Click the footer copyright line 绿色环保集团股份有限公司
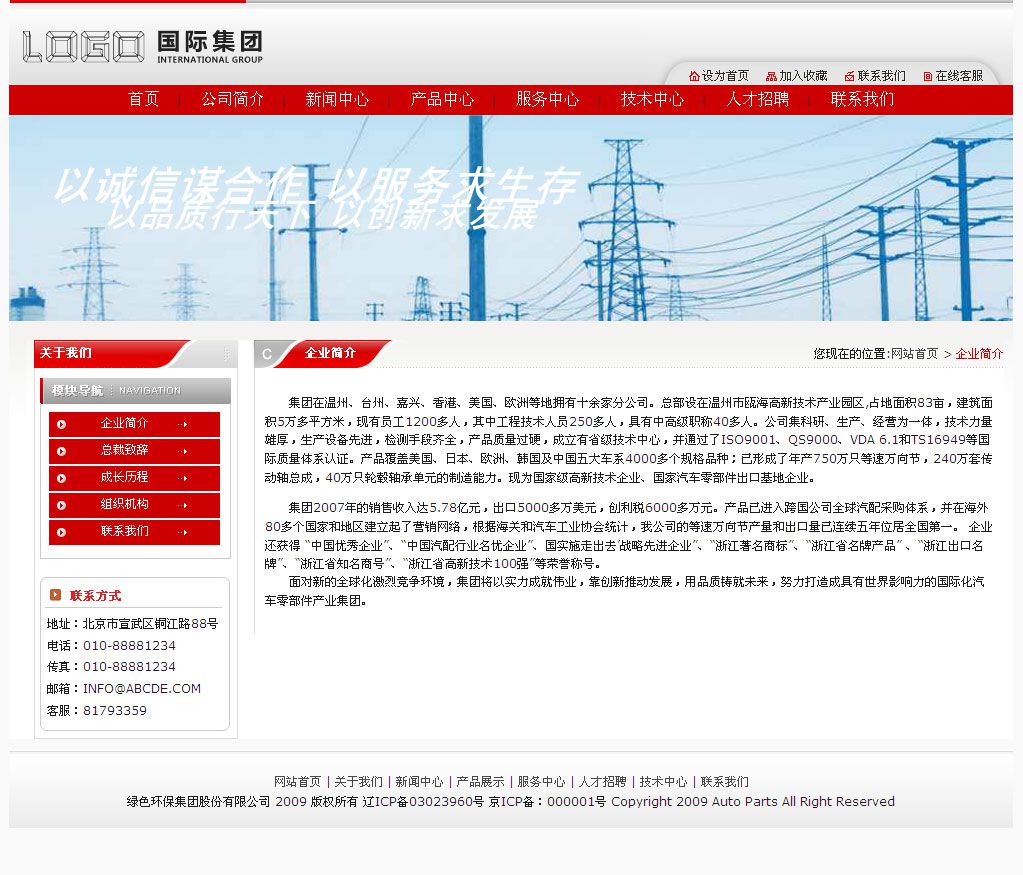This screenshot has height=875, width=1023. click(510, 801)
